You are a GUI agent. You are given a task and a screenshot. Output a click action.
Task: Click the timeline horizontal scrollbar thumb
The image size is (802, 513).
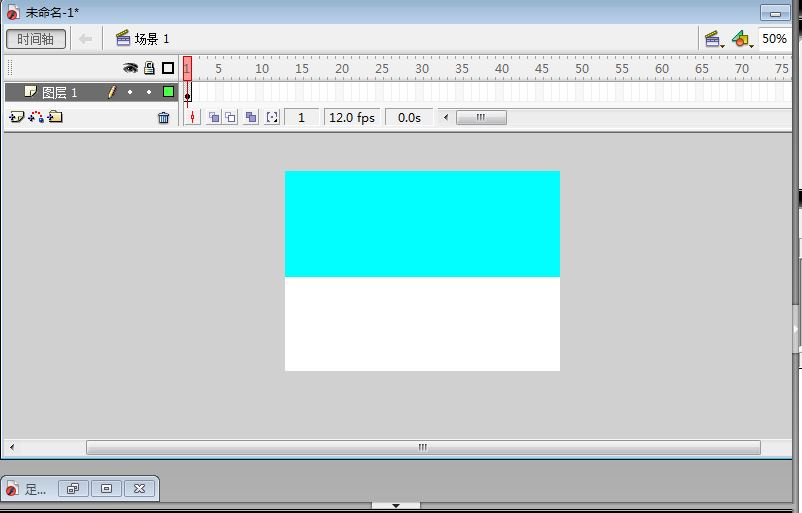click(481, 118)
